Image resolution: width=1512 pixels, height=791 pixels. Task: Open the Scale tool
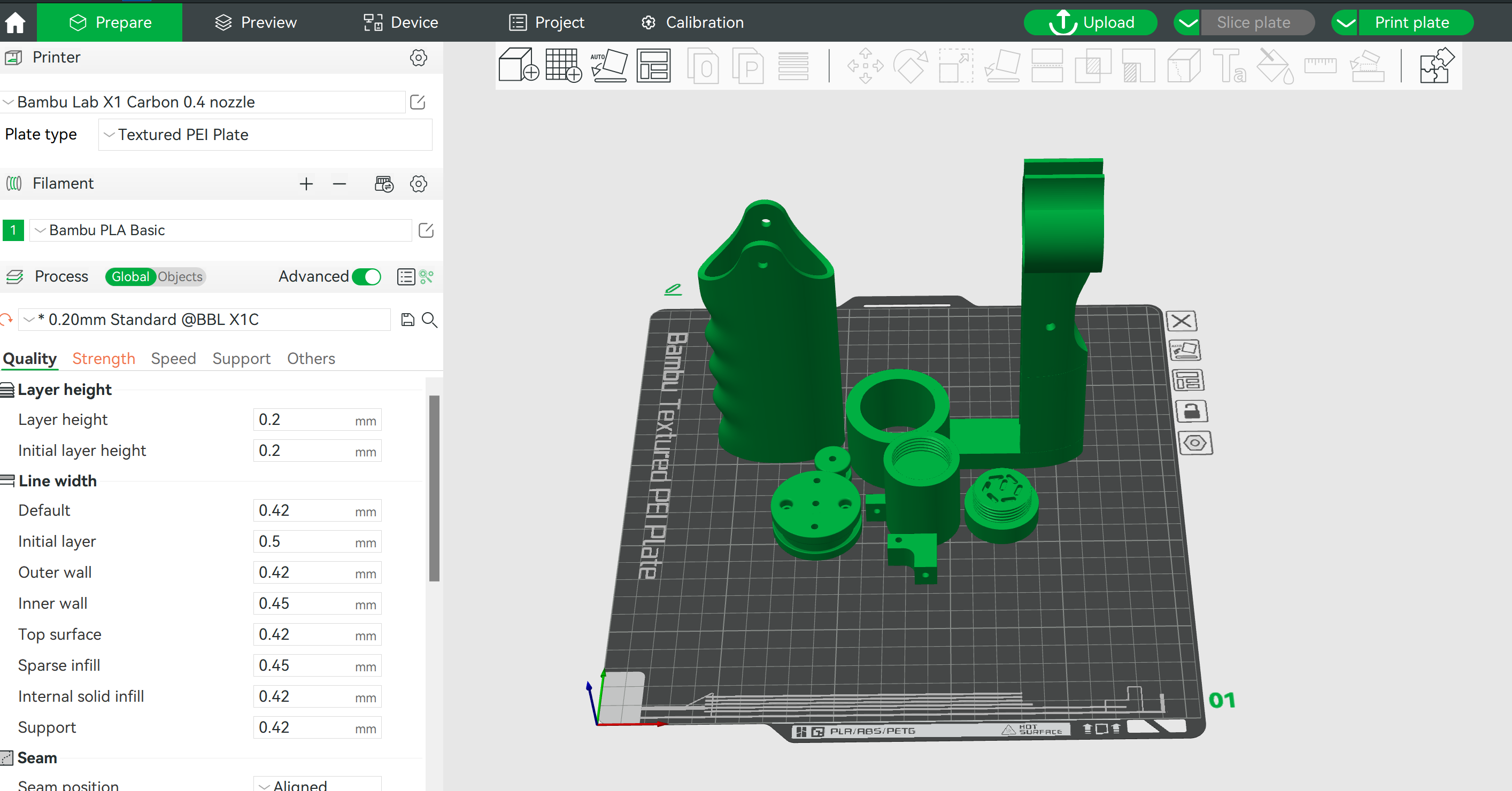(956, 66)
